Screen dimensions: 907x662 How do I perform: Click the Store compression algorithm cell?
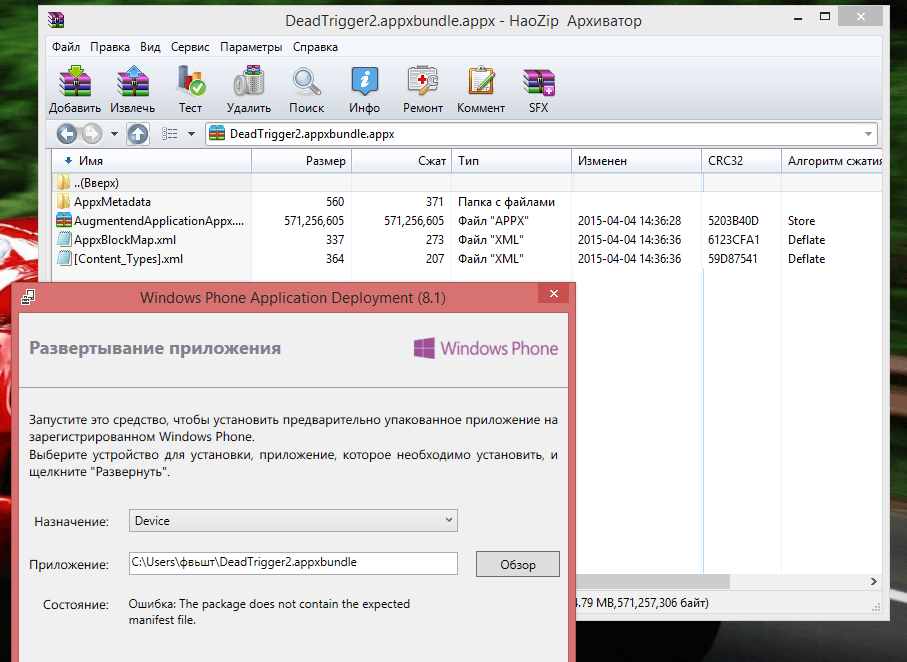click(801, 220)
